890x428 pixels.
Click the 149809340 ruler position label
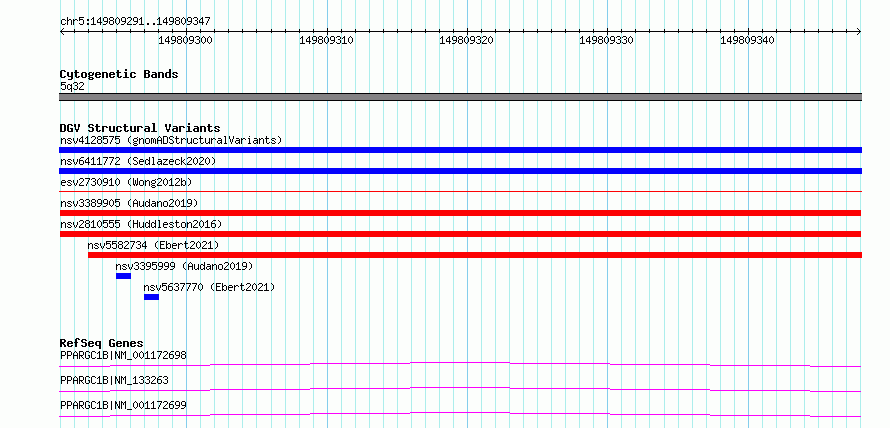pos(748,40)
